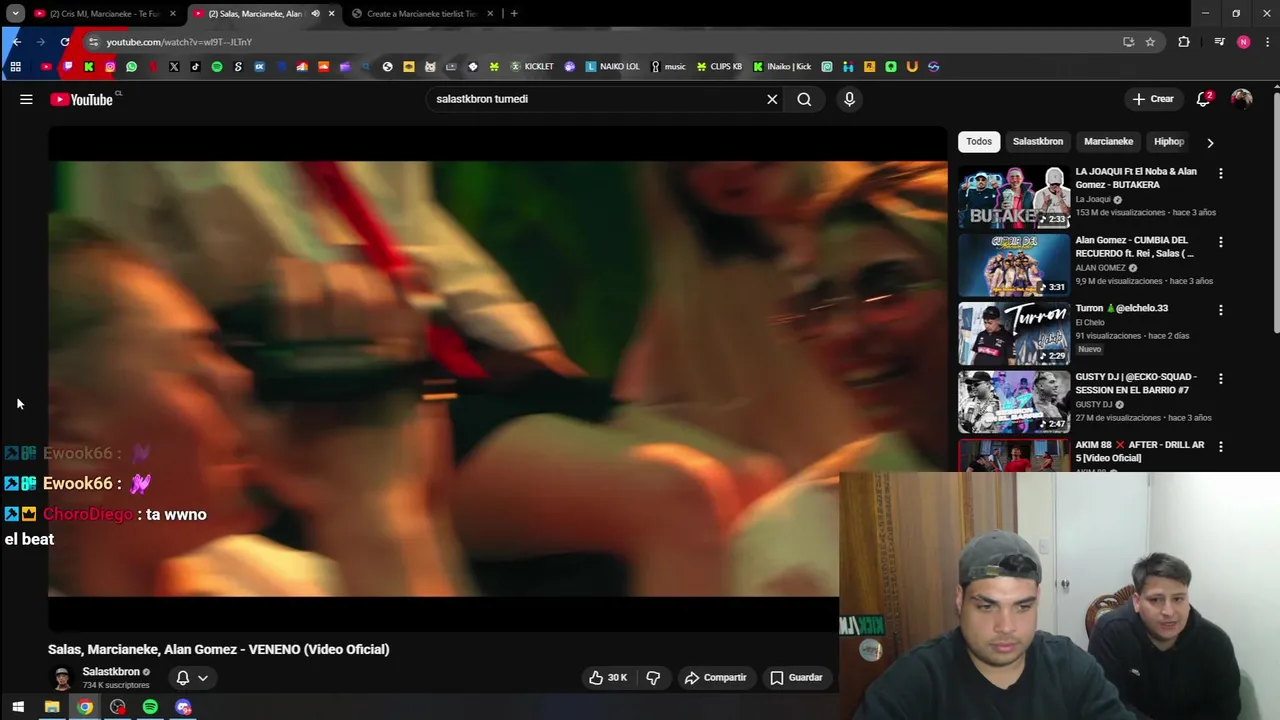Open the Chrome tab search dropdown
The image size is (1280, 720).
coord(15,14)
